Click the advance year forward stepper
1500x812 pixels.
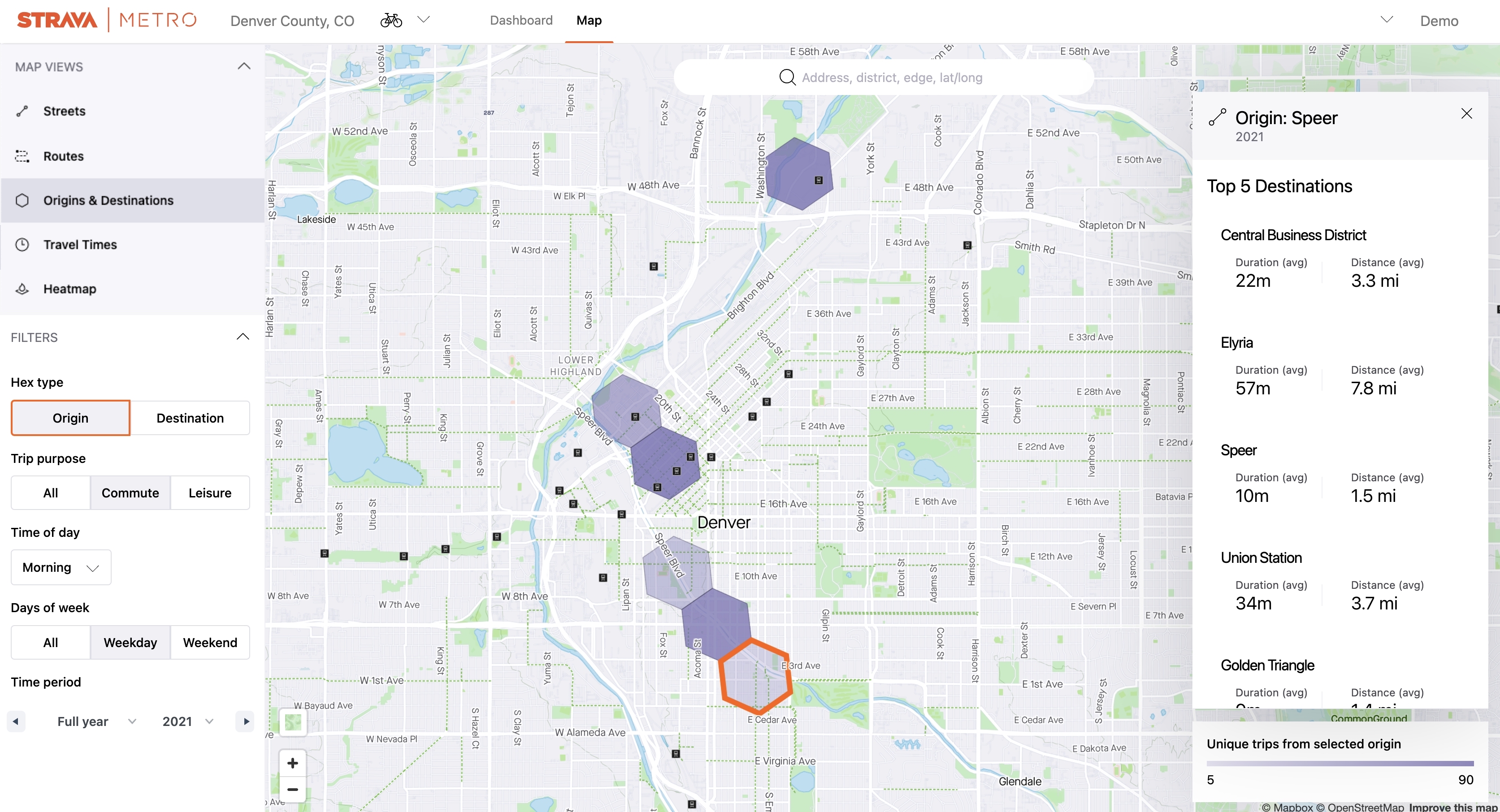(246, 720)
